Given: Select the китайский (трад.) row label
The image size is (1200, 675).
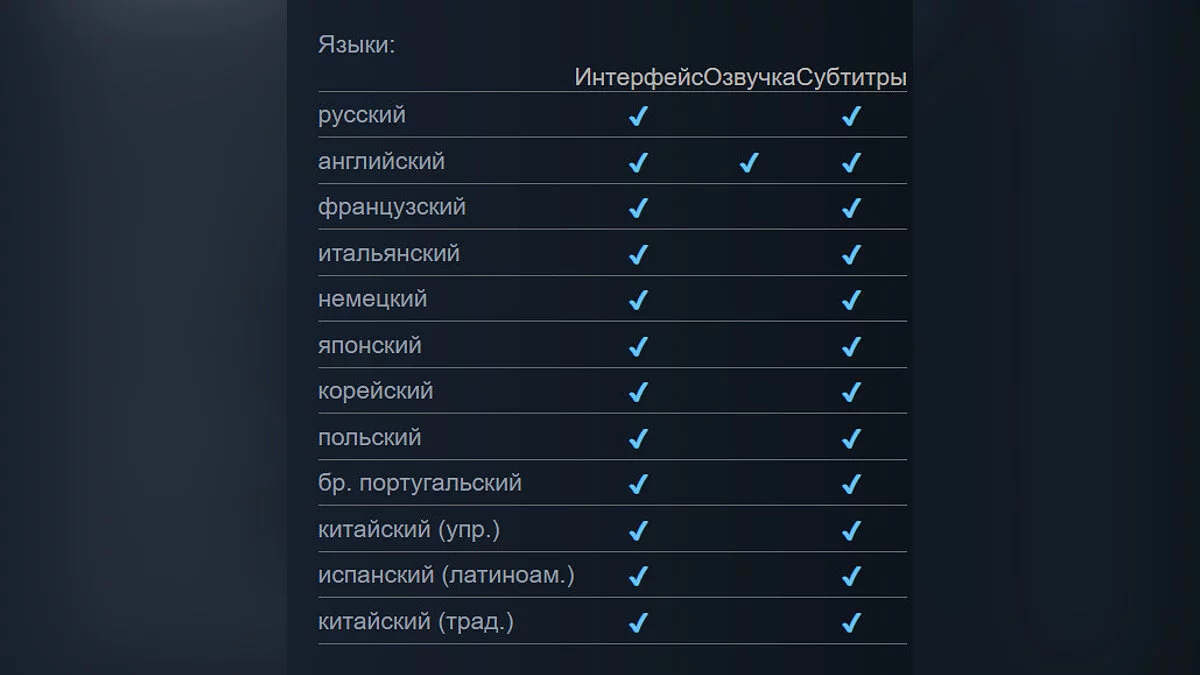Looking at the screenshot, I should (x=416, y=621).
